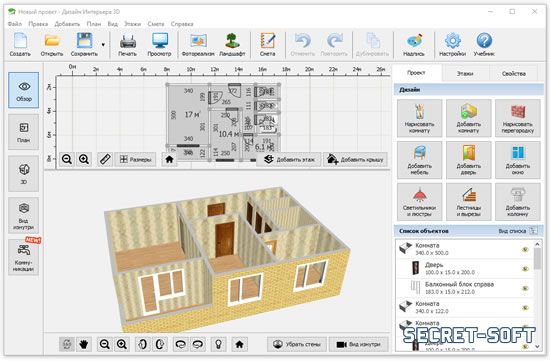Click Светильники и люстры lamp tile
550x361 pixels.
click(x=420, y=202)
